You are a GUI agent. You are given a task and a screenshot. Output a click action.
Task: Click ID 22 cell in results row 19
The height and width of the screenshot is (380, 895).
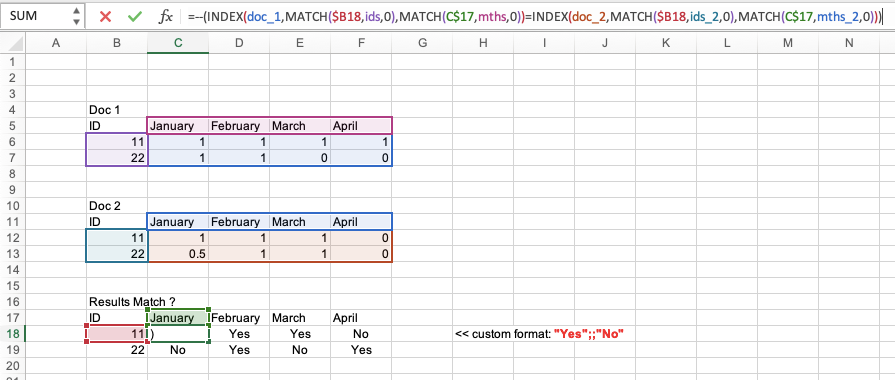coord(117,350)
